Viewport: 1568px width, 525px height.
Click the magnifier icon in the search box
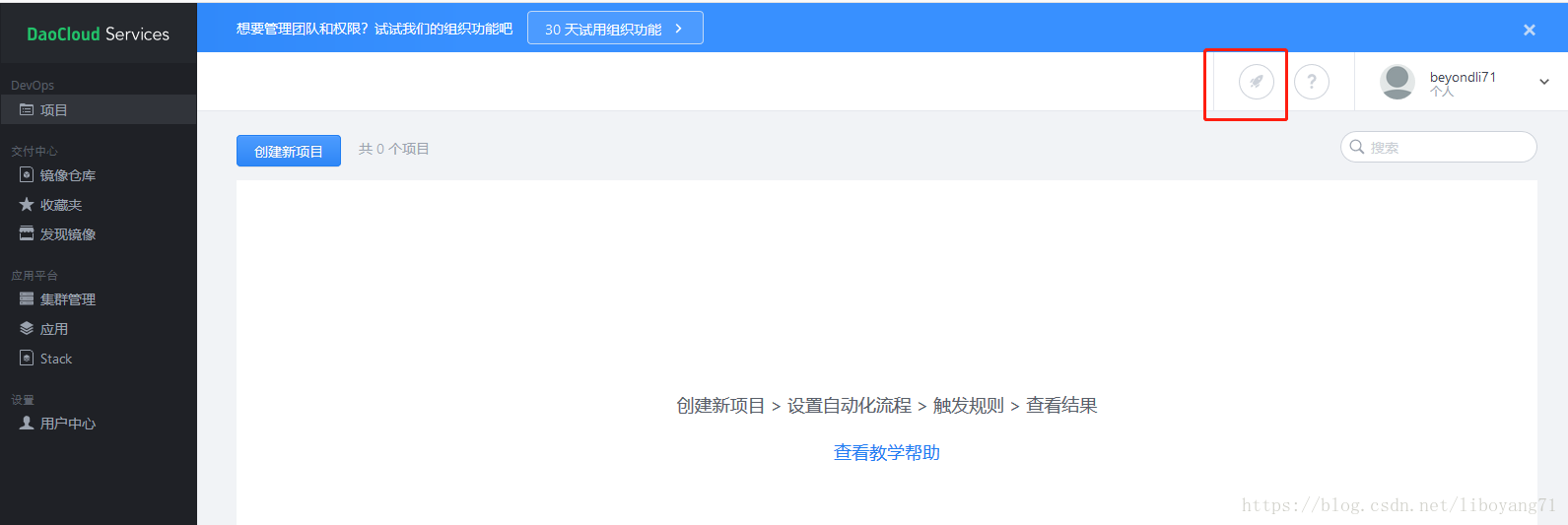tap(1357, 147)
